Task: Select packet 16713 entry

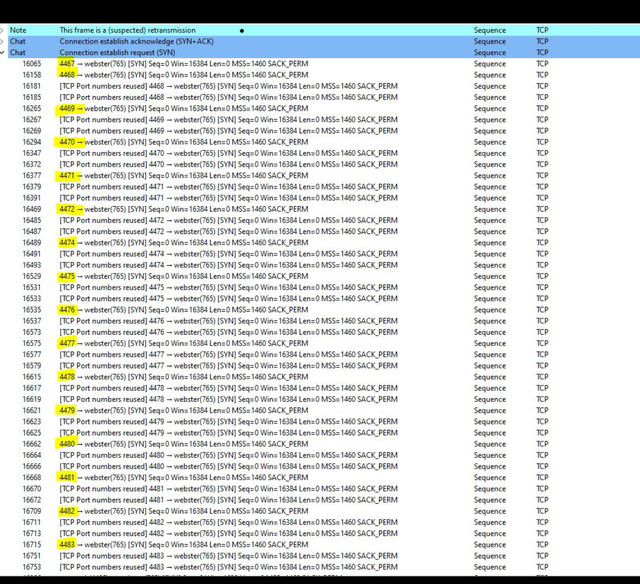Action: point(320,534)
